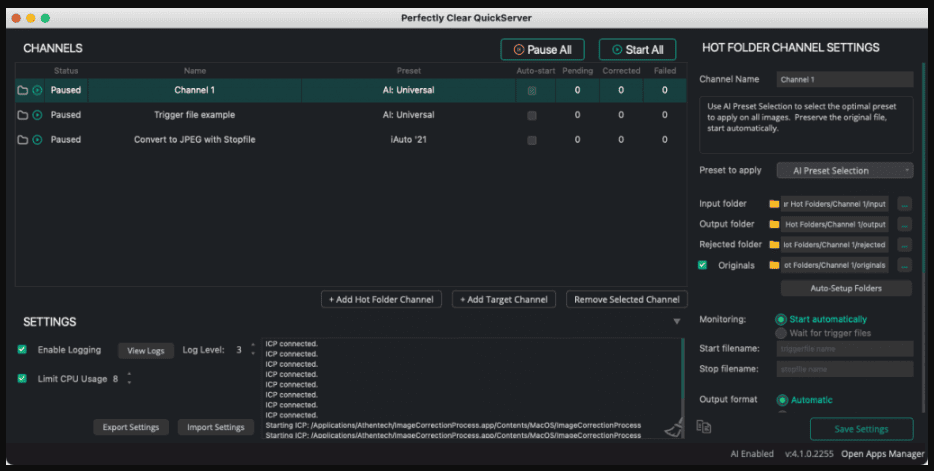Collapse the Settings section triangle
934x471 pixels.
click(x=677, y=322)
